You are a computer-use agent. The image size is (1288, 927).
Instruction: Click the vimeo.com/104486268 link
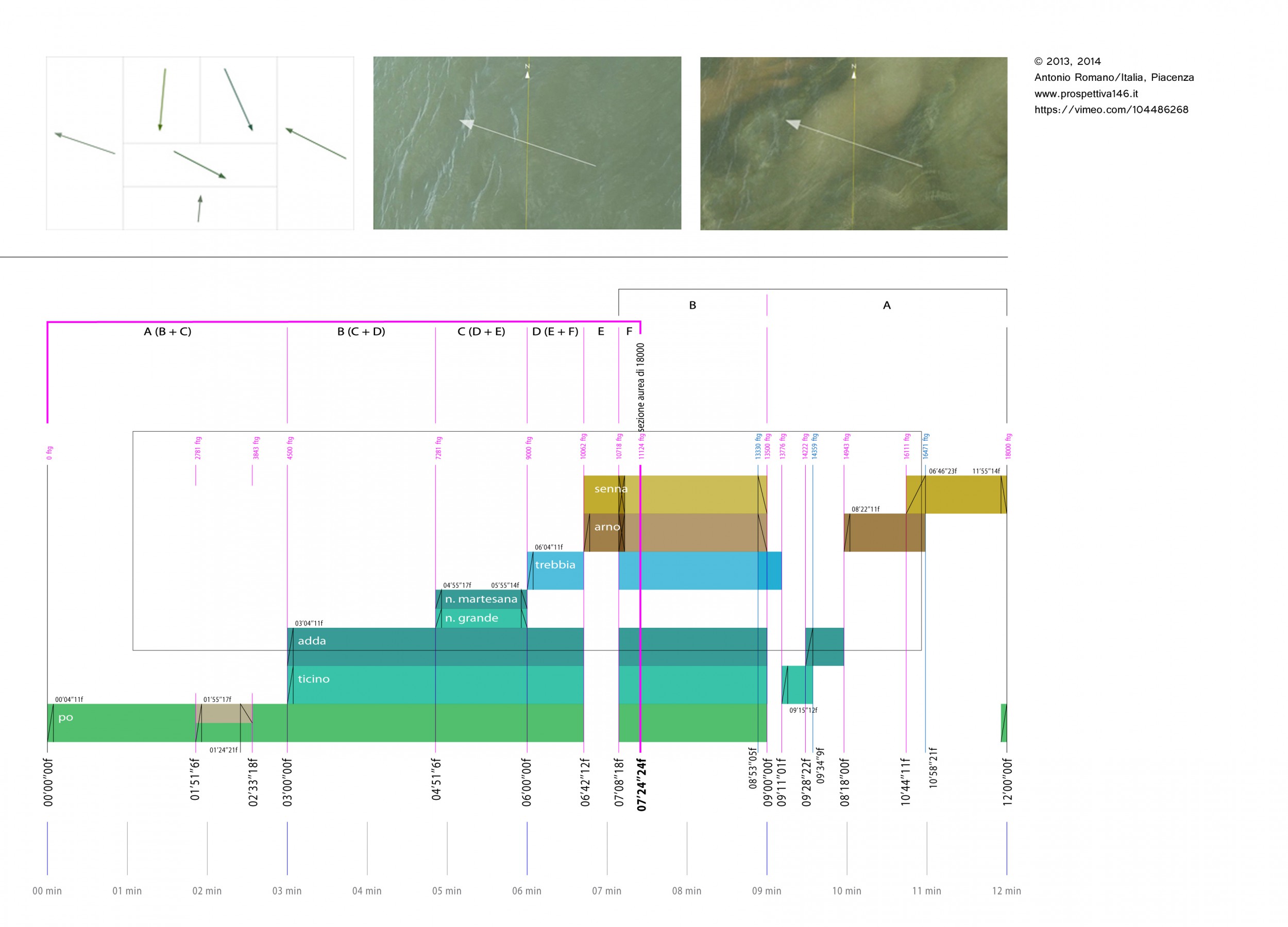(1111, 110)
